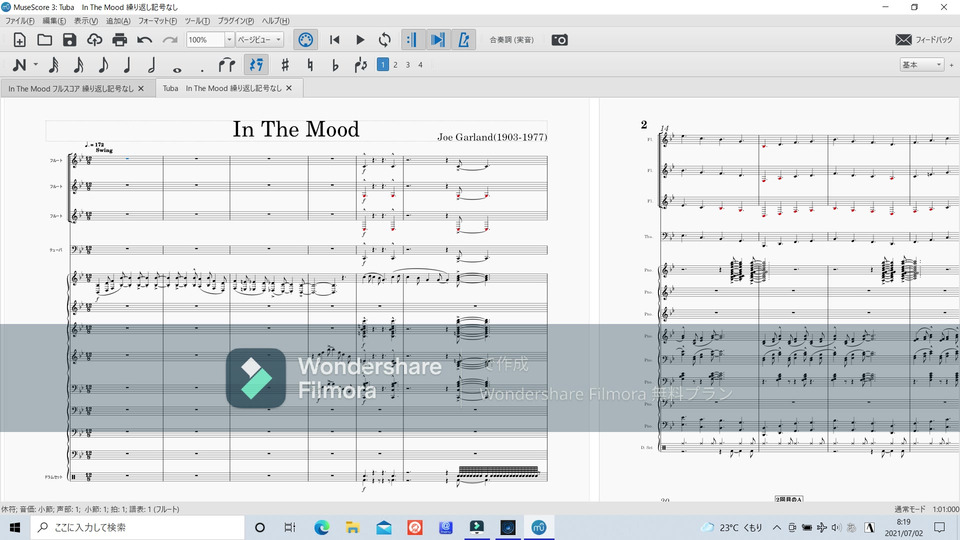Open the page view (ページビュー) dropdown
This screenshot has width=960, height=540.
point(260,40)
